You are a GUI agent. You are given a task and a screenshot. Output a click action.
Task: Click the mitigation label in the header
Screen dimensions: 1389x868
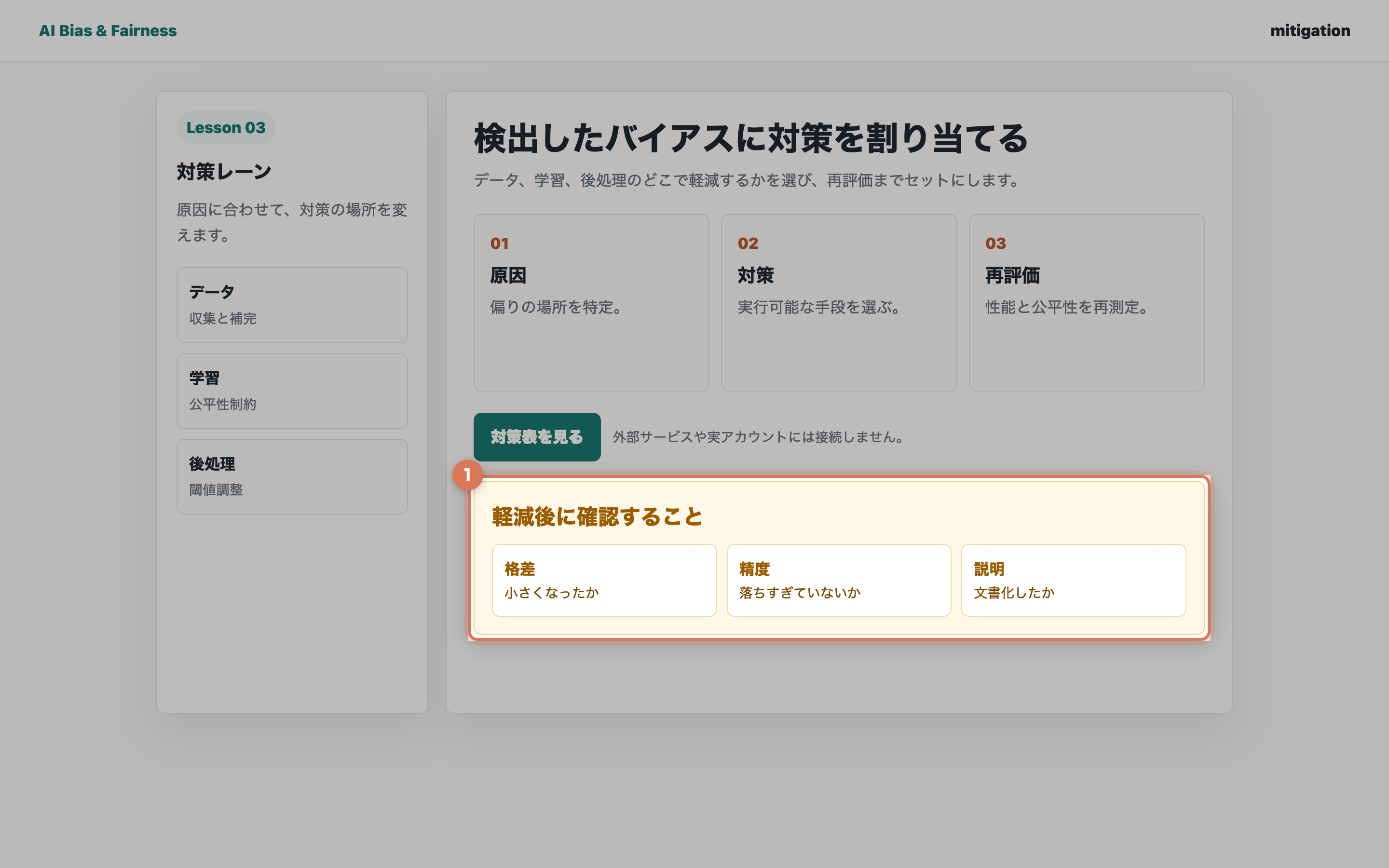click(x=1310, y=30)
